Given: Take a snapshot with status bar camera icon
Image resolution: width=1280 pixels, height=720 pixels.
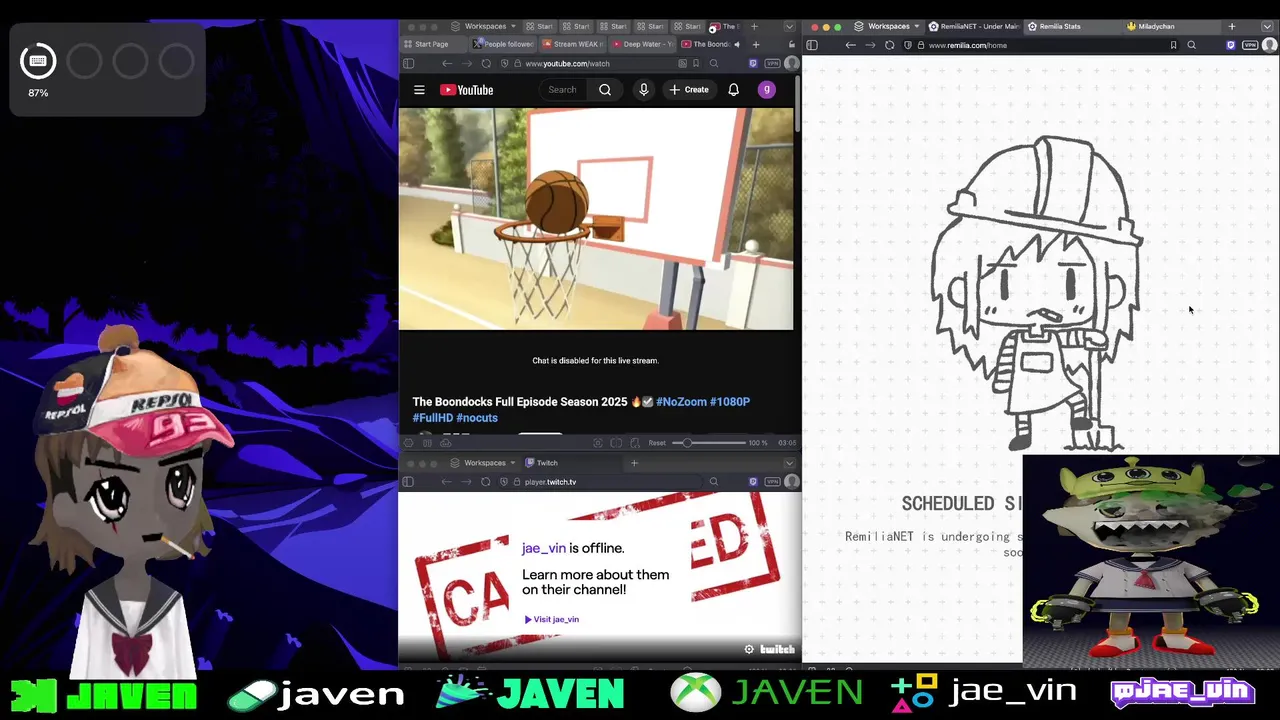Looking at the screenshot, I should tap(598, 443).
